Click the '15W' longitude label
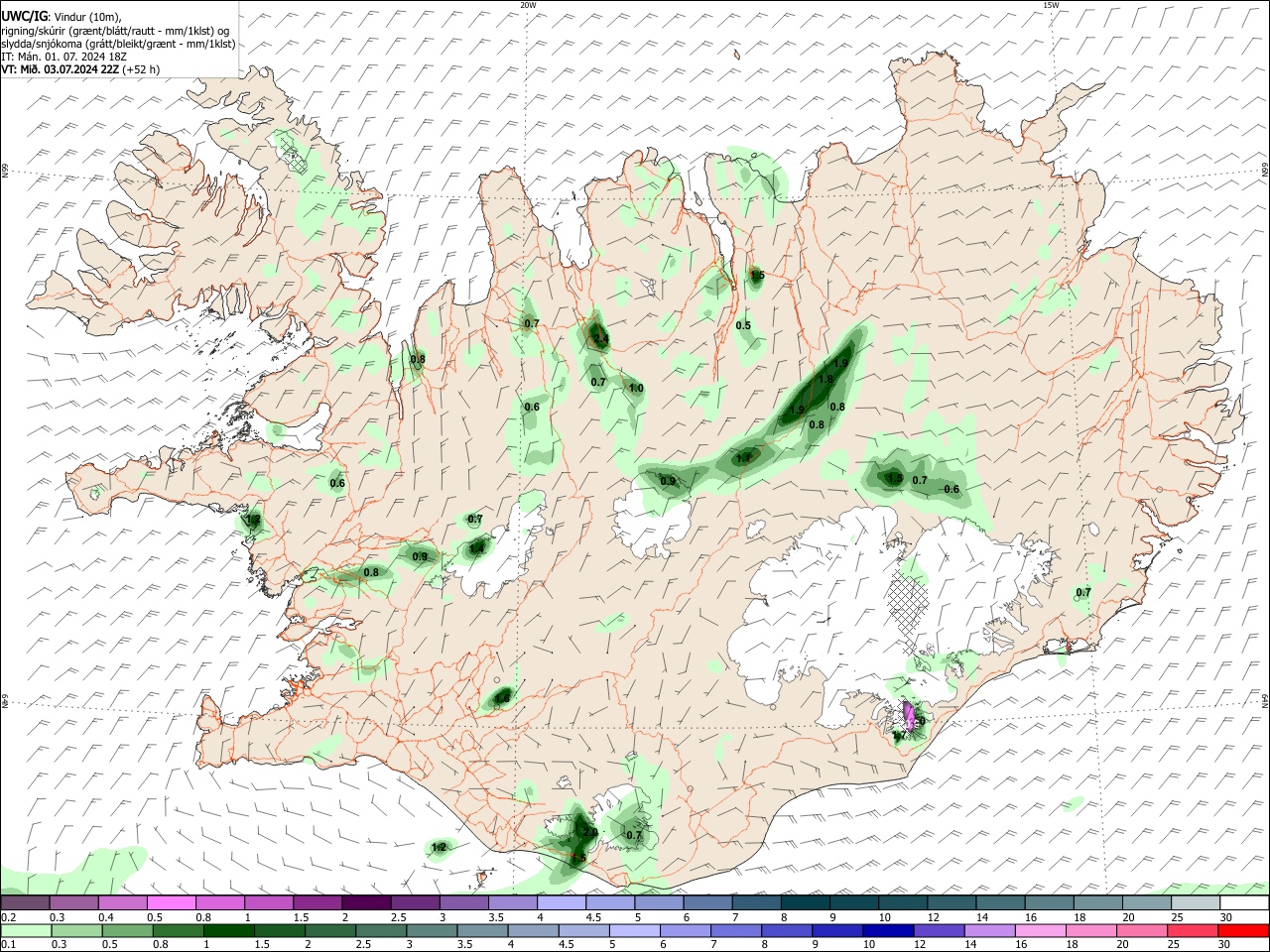This screenshot has height=952, width=1270. [1051, 5]
